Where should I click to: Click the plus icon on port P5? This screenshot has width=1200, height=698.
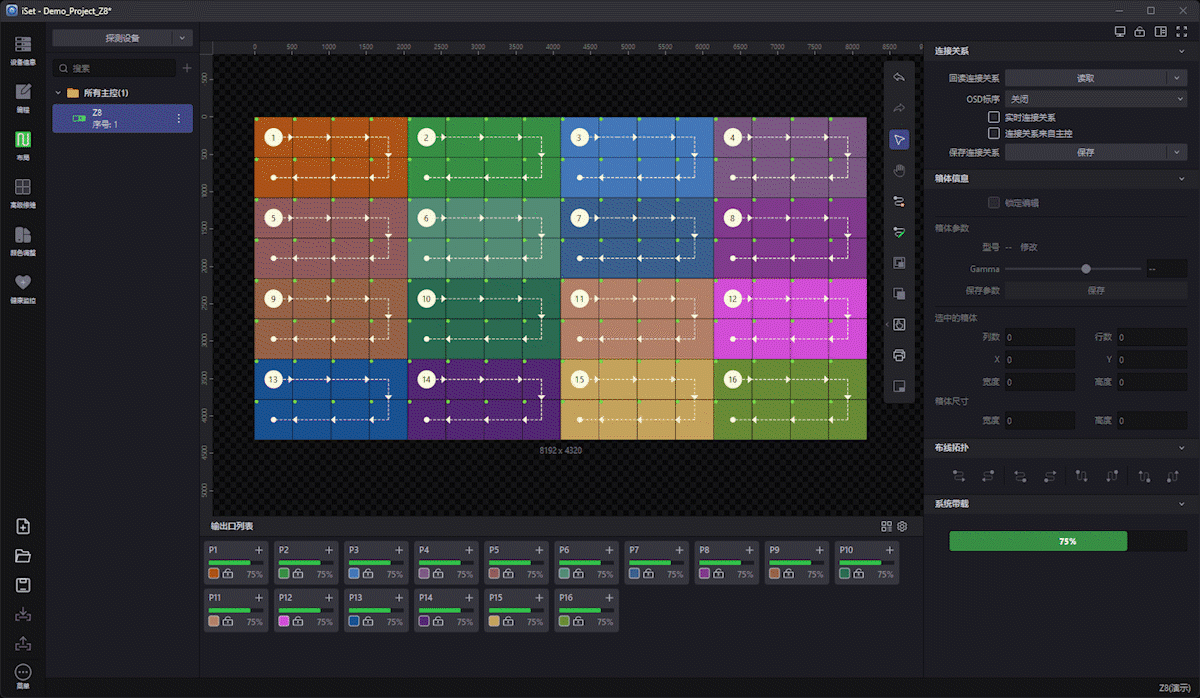click(x=539, y=550)
